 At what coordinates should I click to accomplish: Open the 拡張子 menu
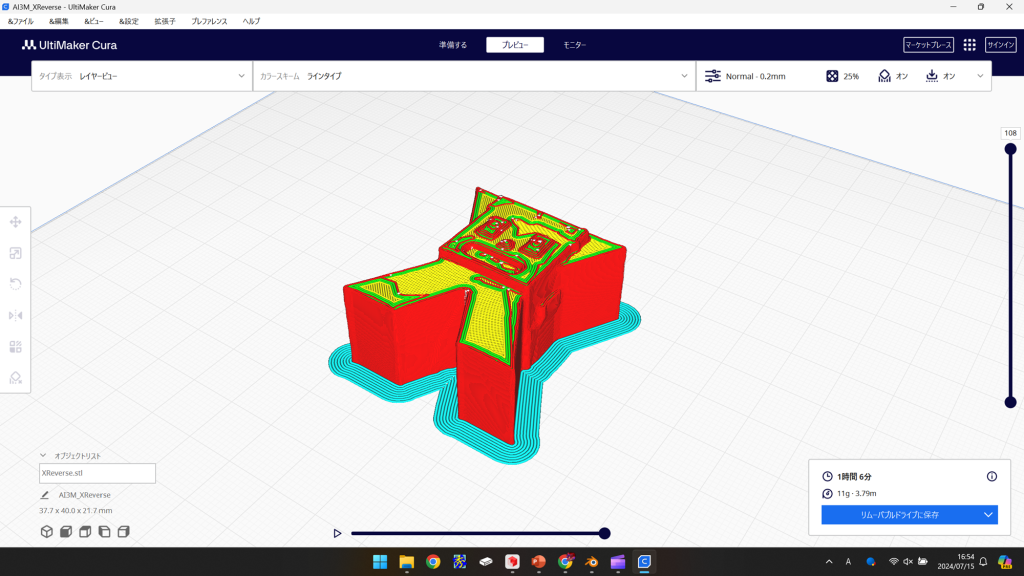pyautogui.click(x=165, y=22)
